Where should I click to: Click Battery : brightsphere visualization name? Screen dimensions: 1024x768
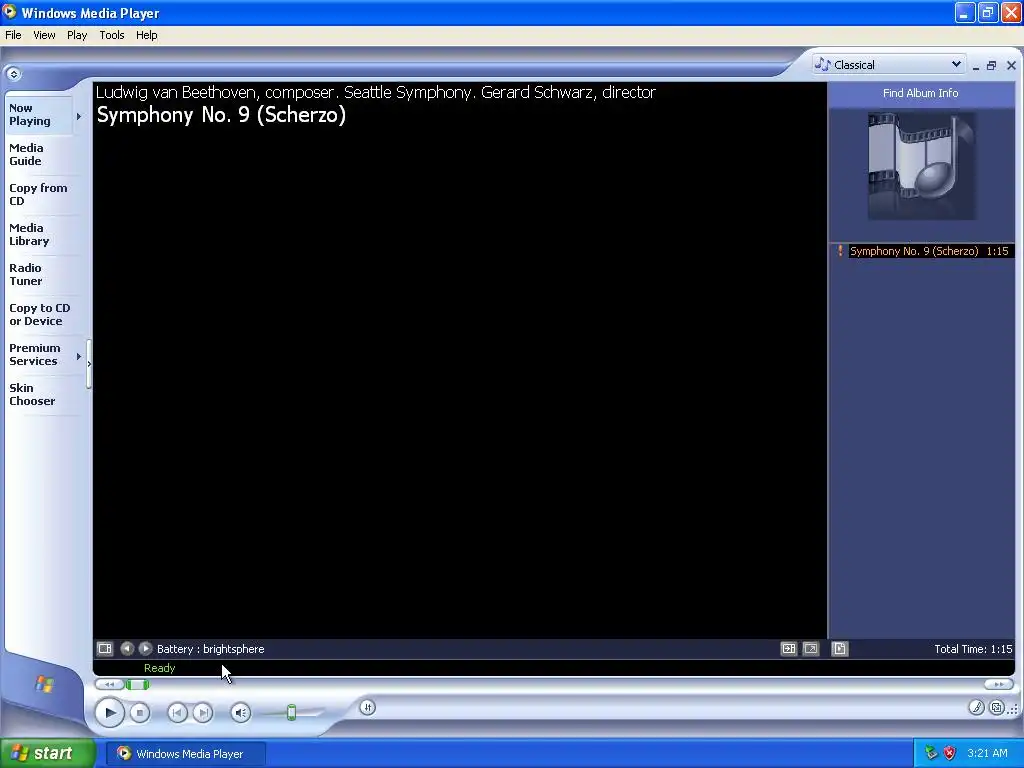point(210,649)
